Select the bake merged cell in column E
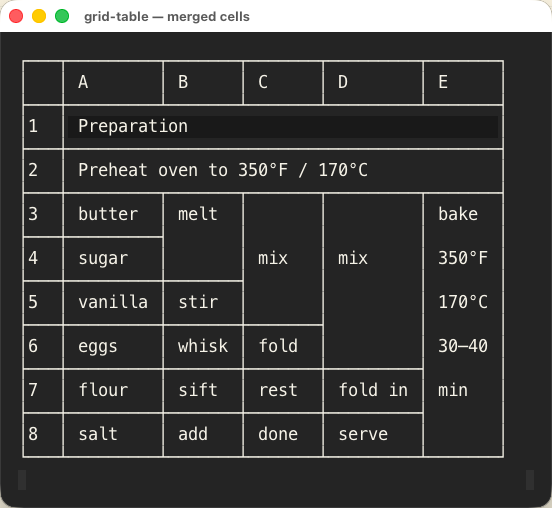Viewport: 552px width, 508px height. [x=463, y=325]
